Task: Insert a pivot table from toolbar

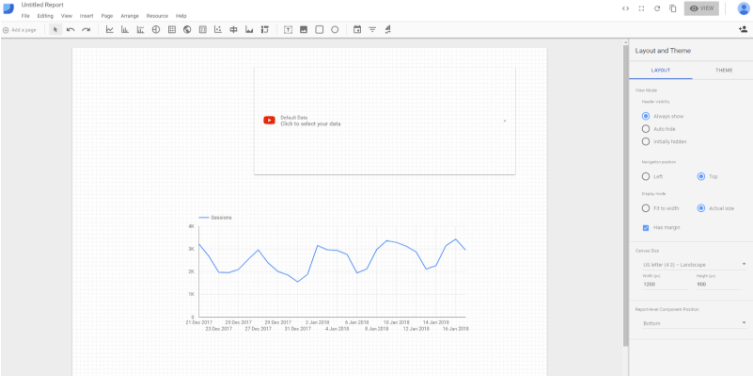Action: (x=265, y=30)
